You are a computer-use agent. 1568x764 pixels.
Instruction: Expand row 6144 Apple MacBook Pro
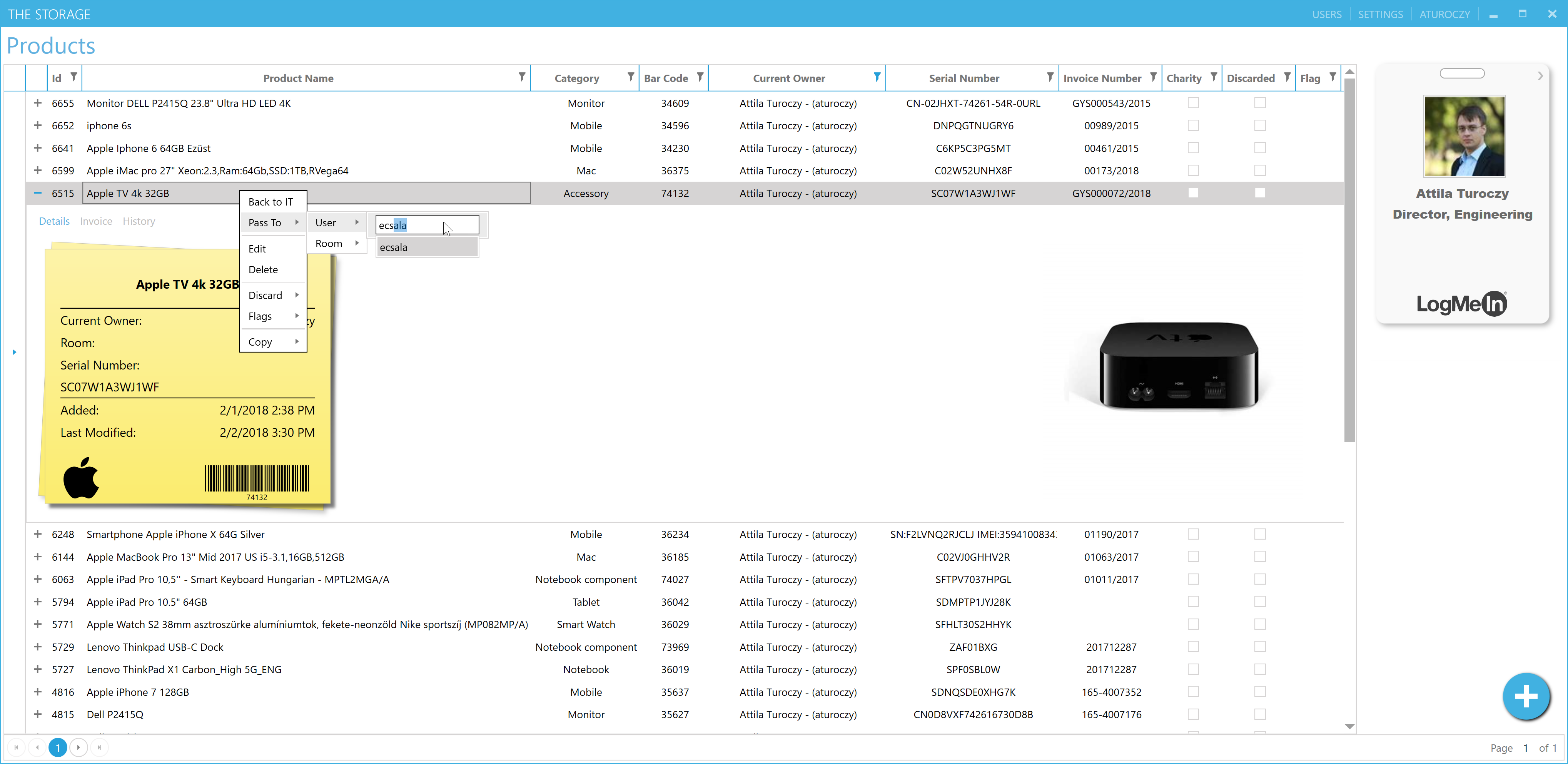(38, 557)
